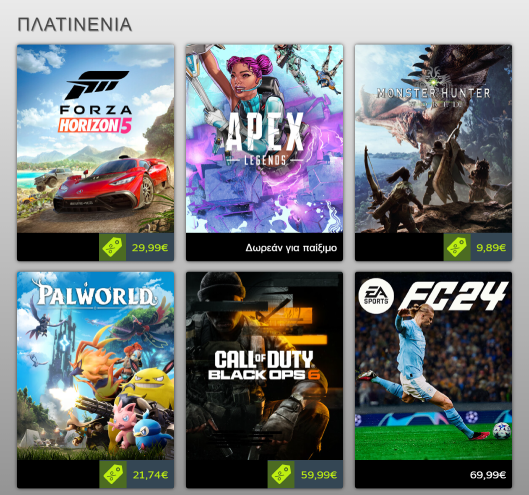529x495 pixels.
Task: Open the Monster Hunter World cover art
Action: pos(433,139)
